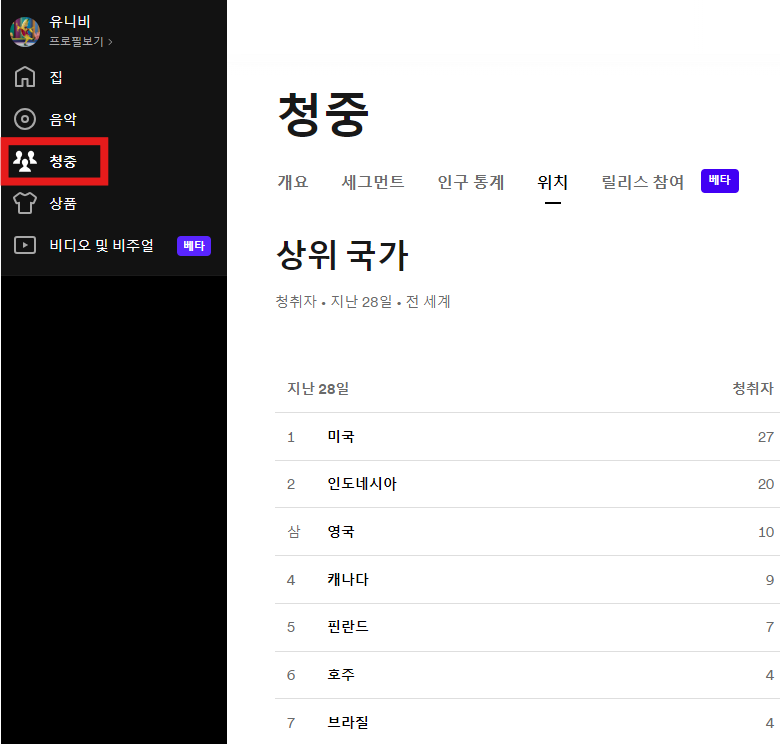Click listener count 27 for 미국
This screenshot has width=780, height=744.
[766, 437]
